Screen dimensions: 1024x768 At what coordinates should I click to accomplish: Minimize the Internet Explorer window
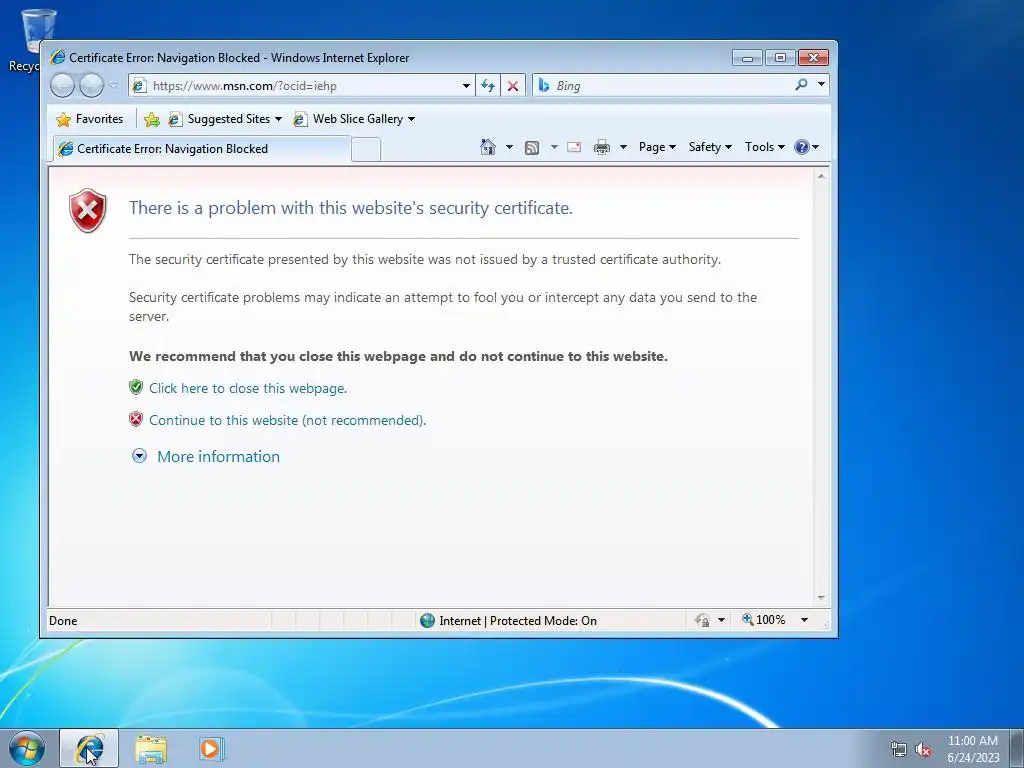pyautogui.click(x=747, y=58)
